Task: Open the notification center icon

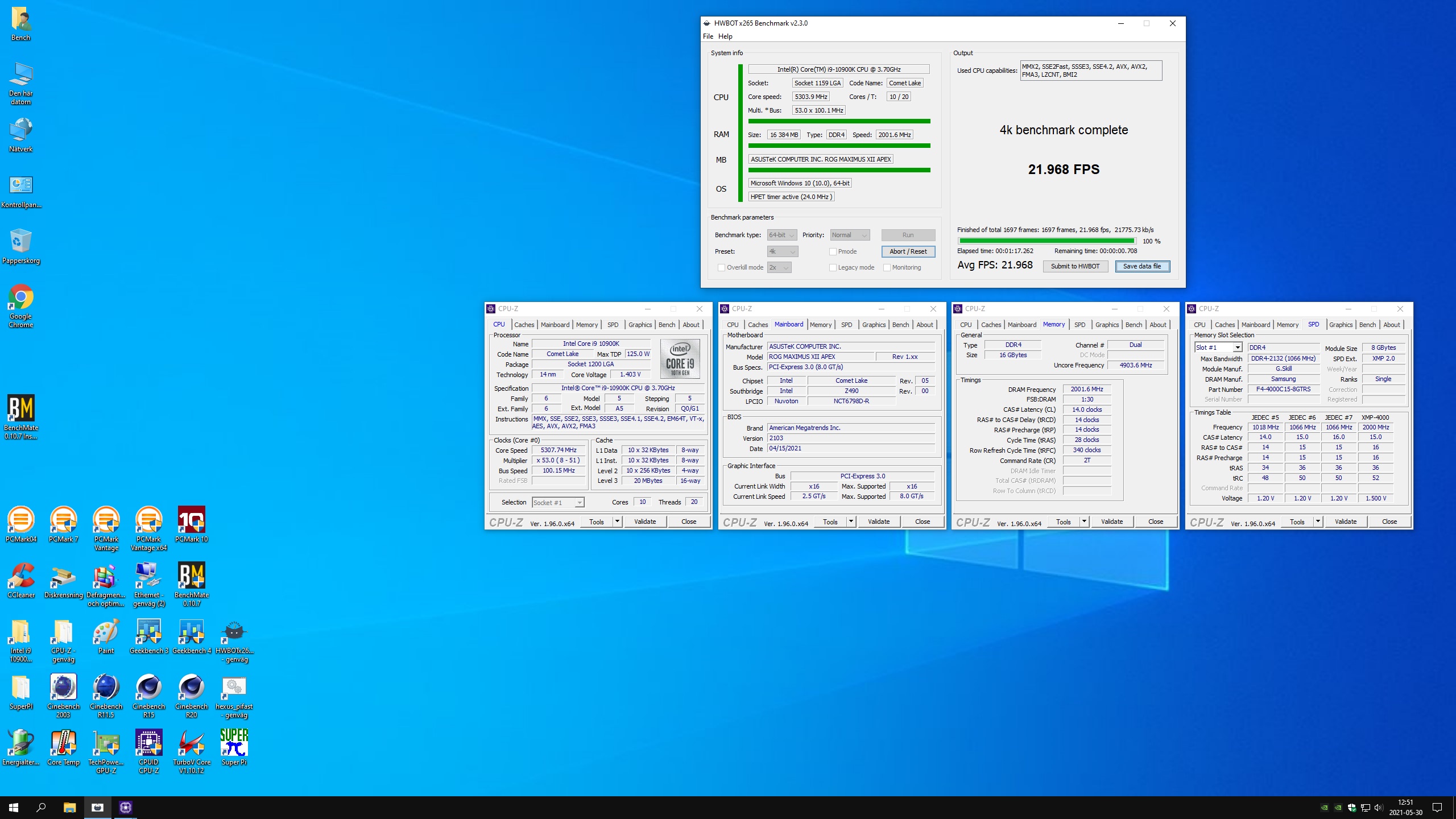Action: point(1437,807)
